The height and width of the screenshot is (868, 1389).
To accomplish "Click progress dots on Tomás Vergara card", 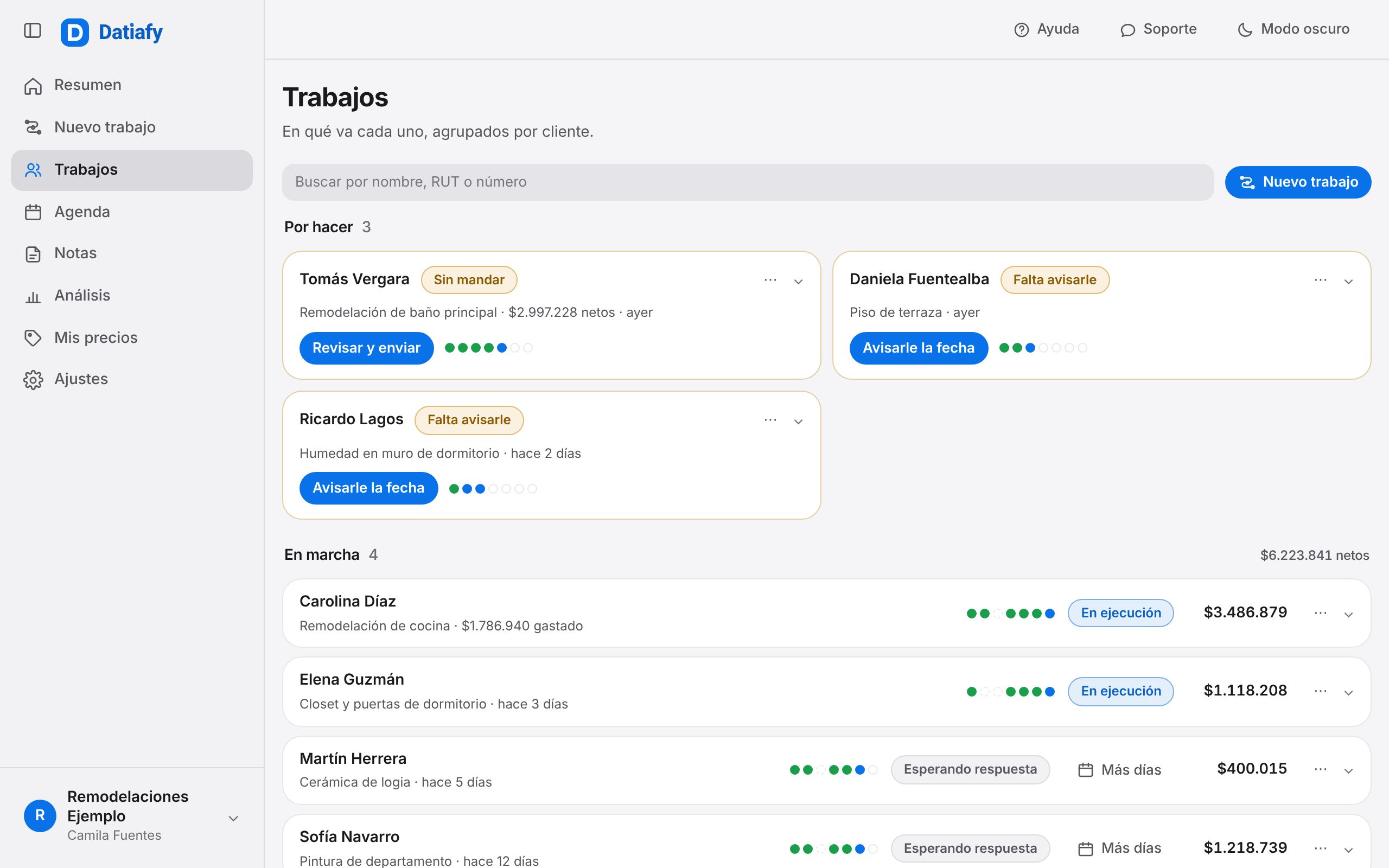I will coord(489,348).
